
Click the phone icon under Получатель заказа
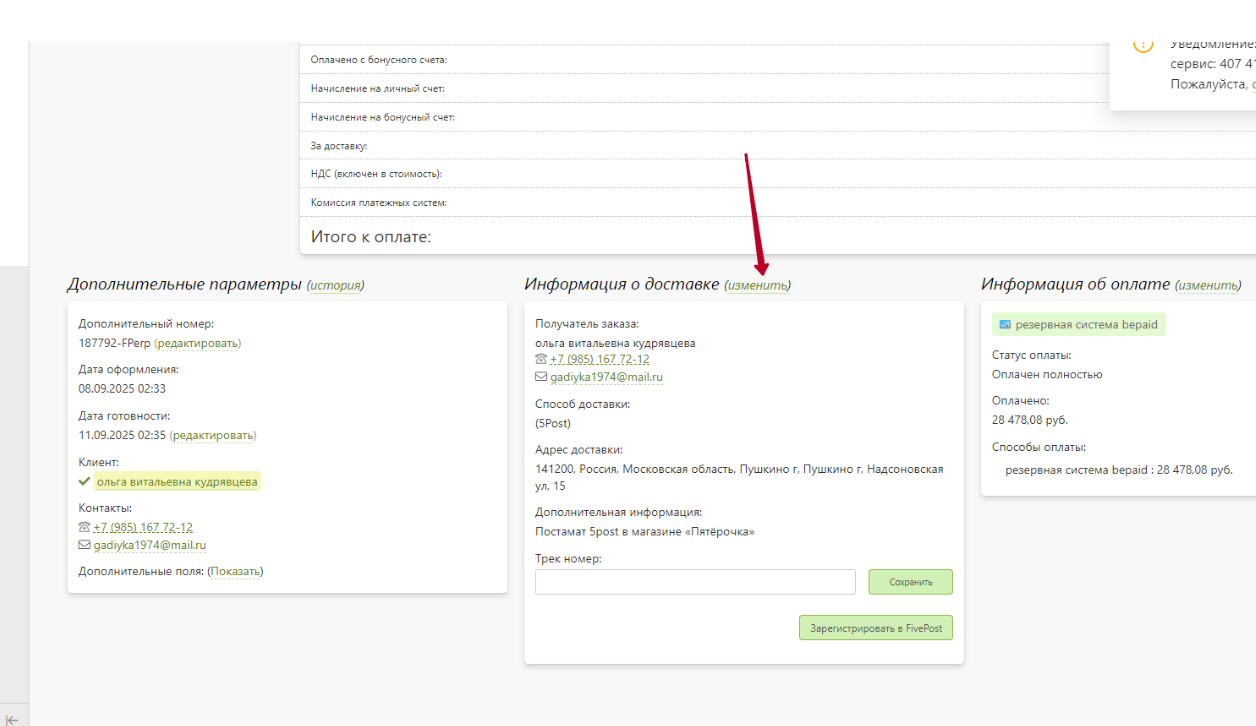coord(541,359)
